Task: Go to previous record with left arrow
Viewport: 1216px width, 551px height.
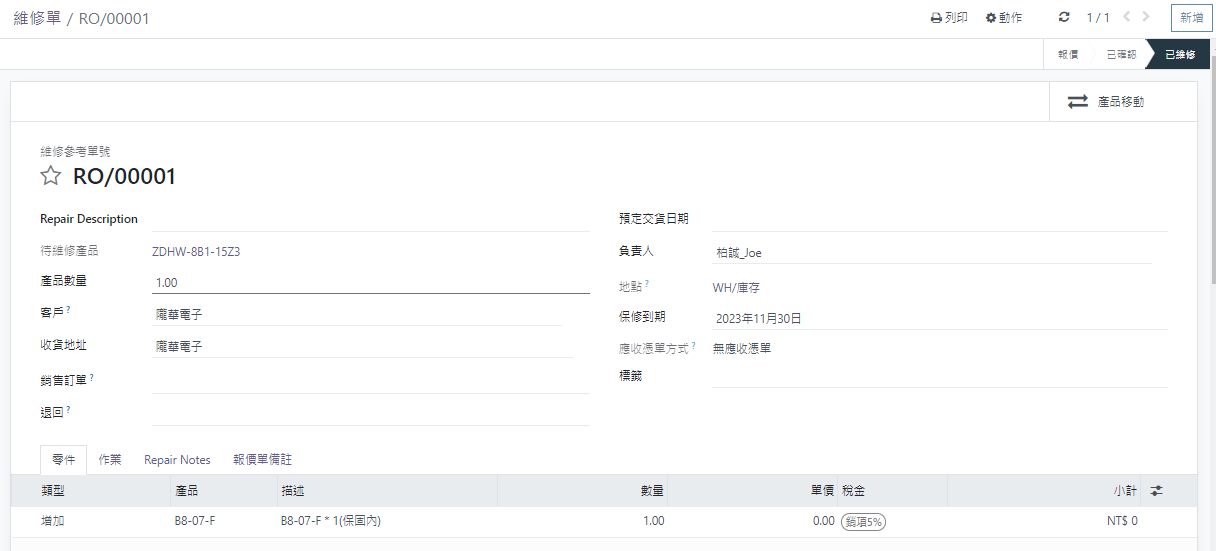Action: coord(1127,17)
